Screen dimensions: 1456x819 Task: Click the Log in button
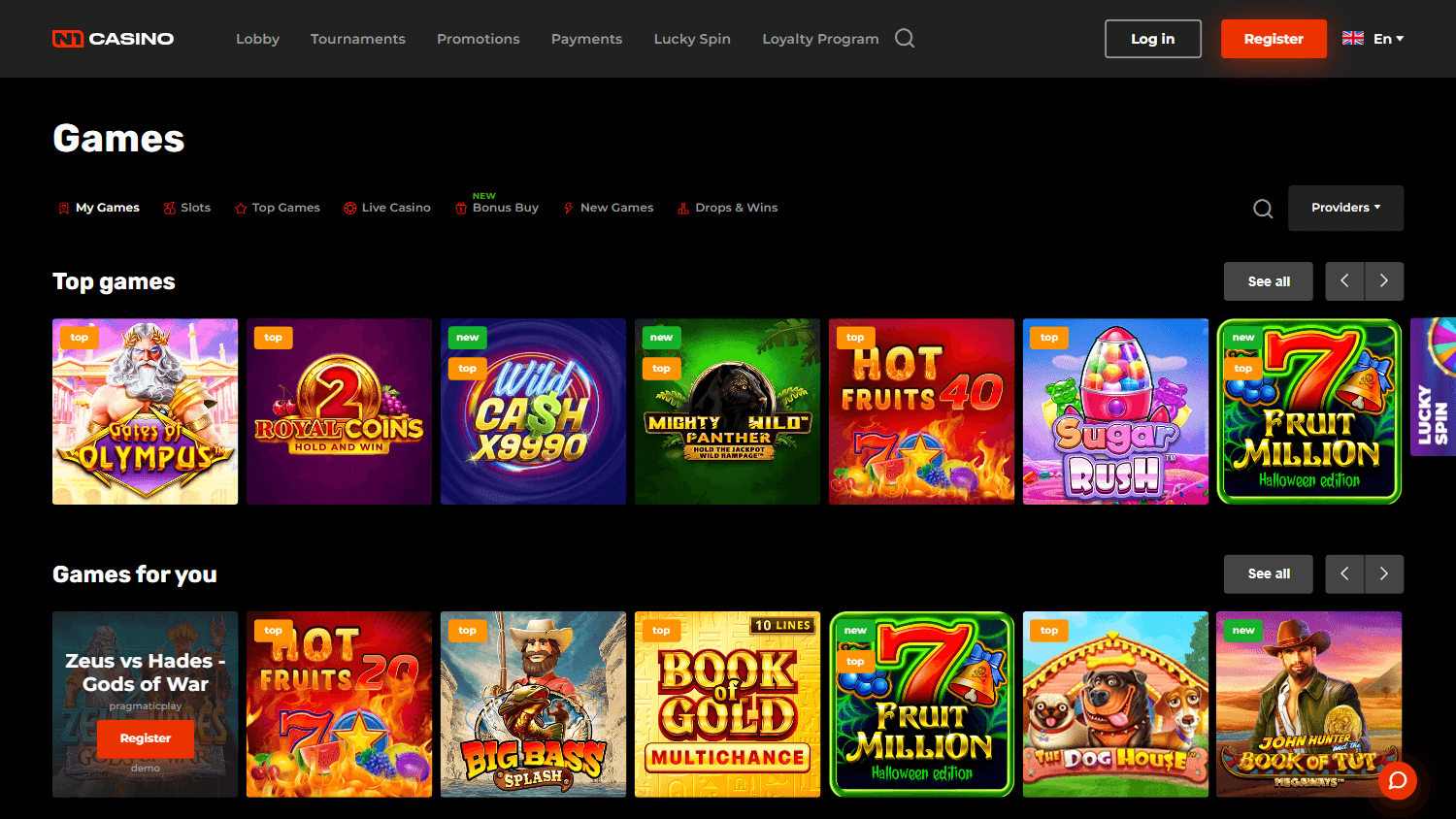point(1152,38)
